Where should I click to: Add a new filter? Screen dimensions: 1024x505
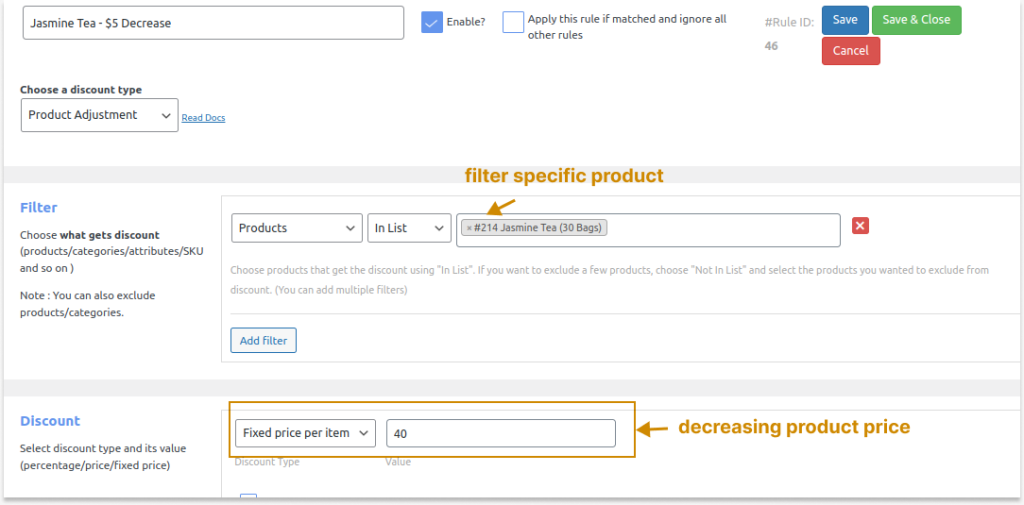click(x=263, y=341)
